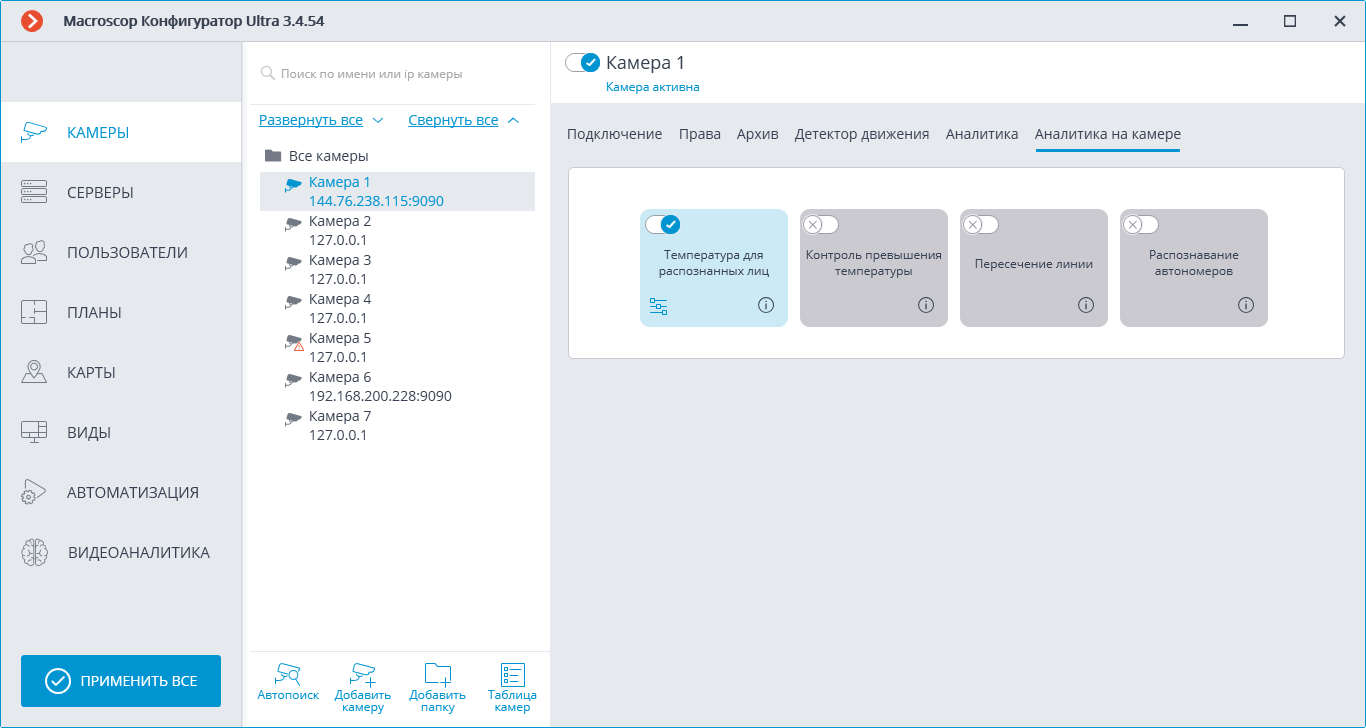Viewport: 1366px width, 728px height.
Task: Enable Контроль превышения температуры toggle
Action: 821,224
